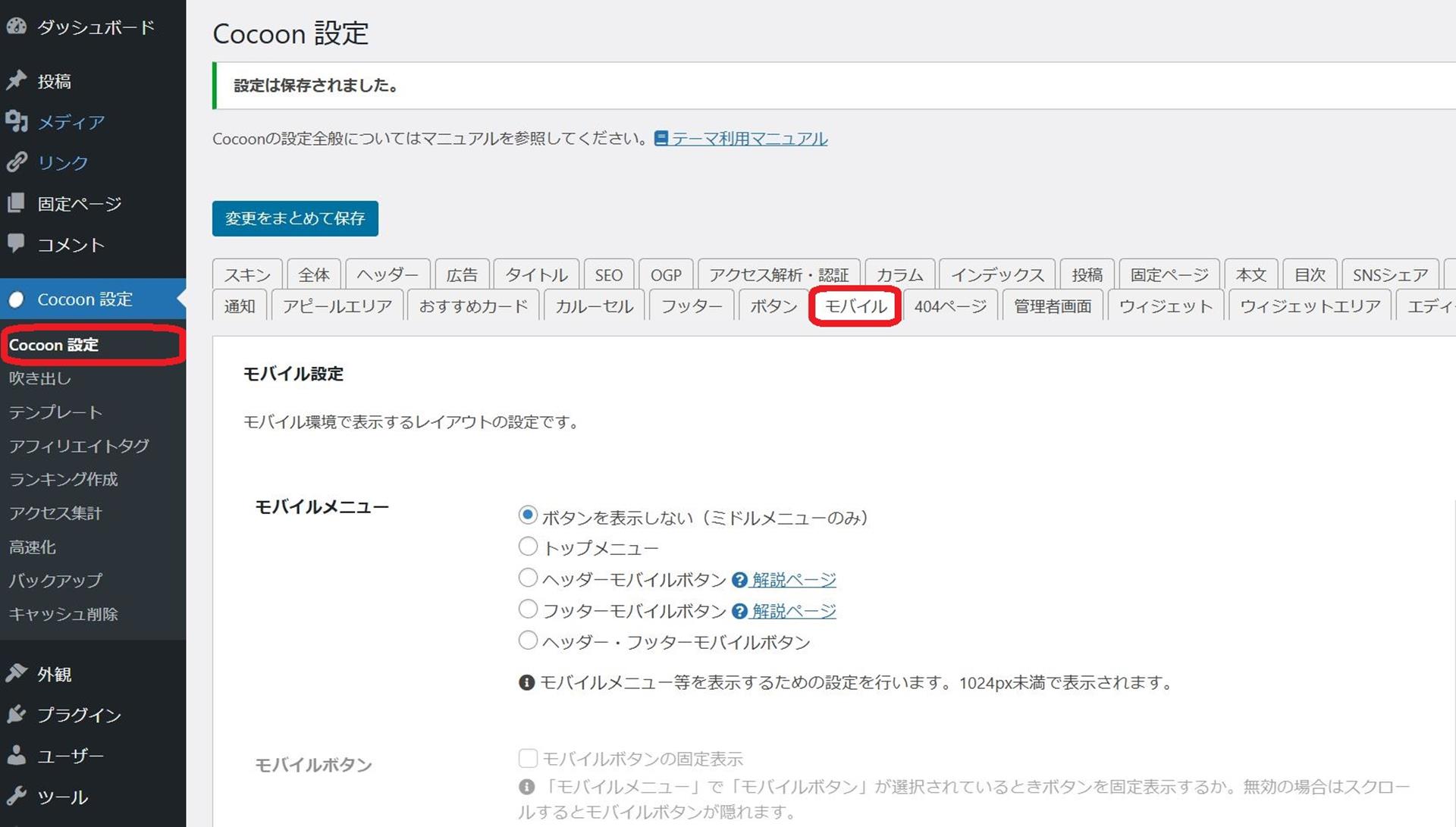1456x827 pixels.
Task: Click 変更をまとめて保存 button
Action: (295, 218)
